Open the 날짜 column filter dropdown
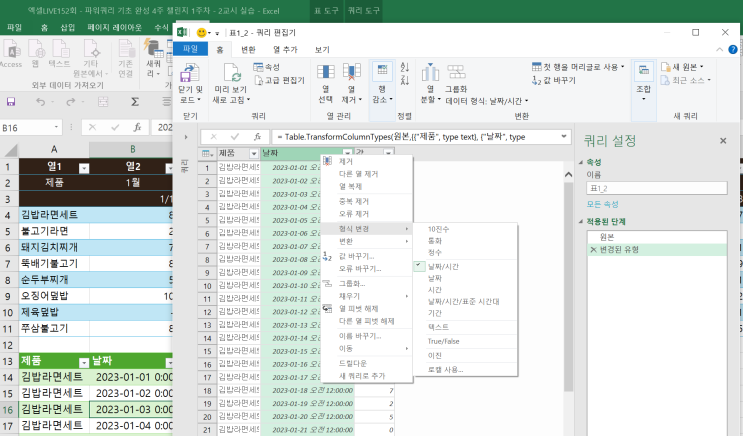This screenshot has width=743, height=436. click(345, 152)
